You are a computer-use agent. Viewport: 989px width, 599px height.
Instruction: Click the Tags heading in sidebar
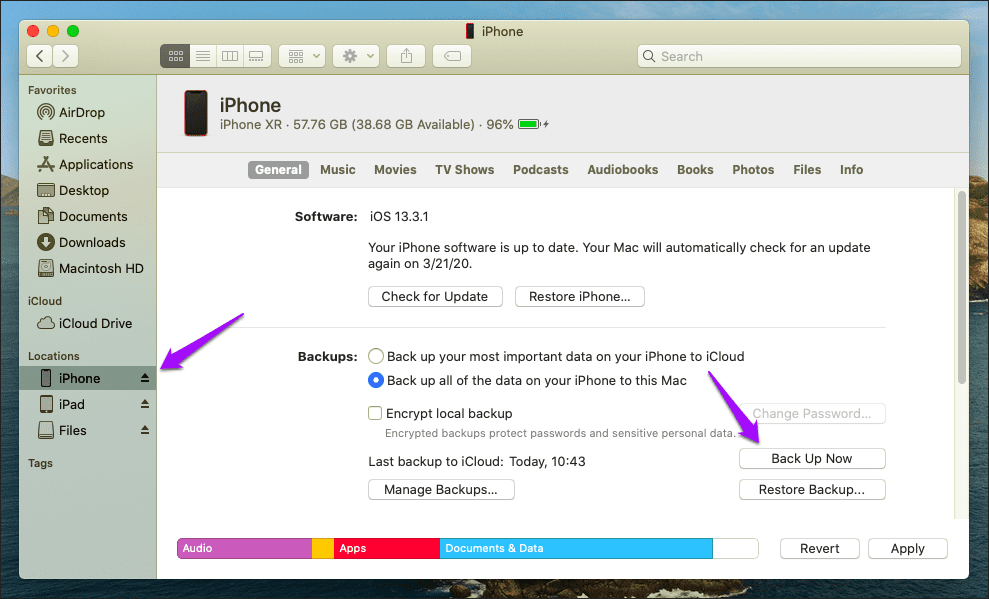click(x=40, y=463)
